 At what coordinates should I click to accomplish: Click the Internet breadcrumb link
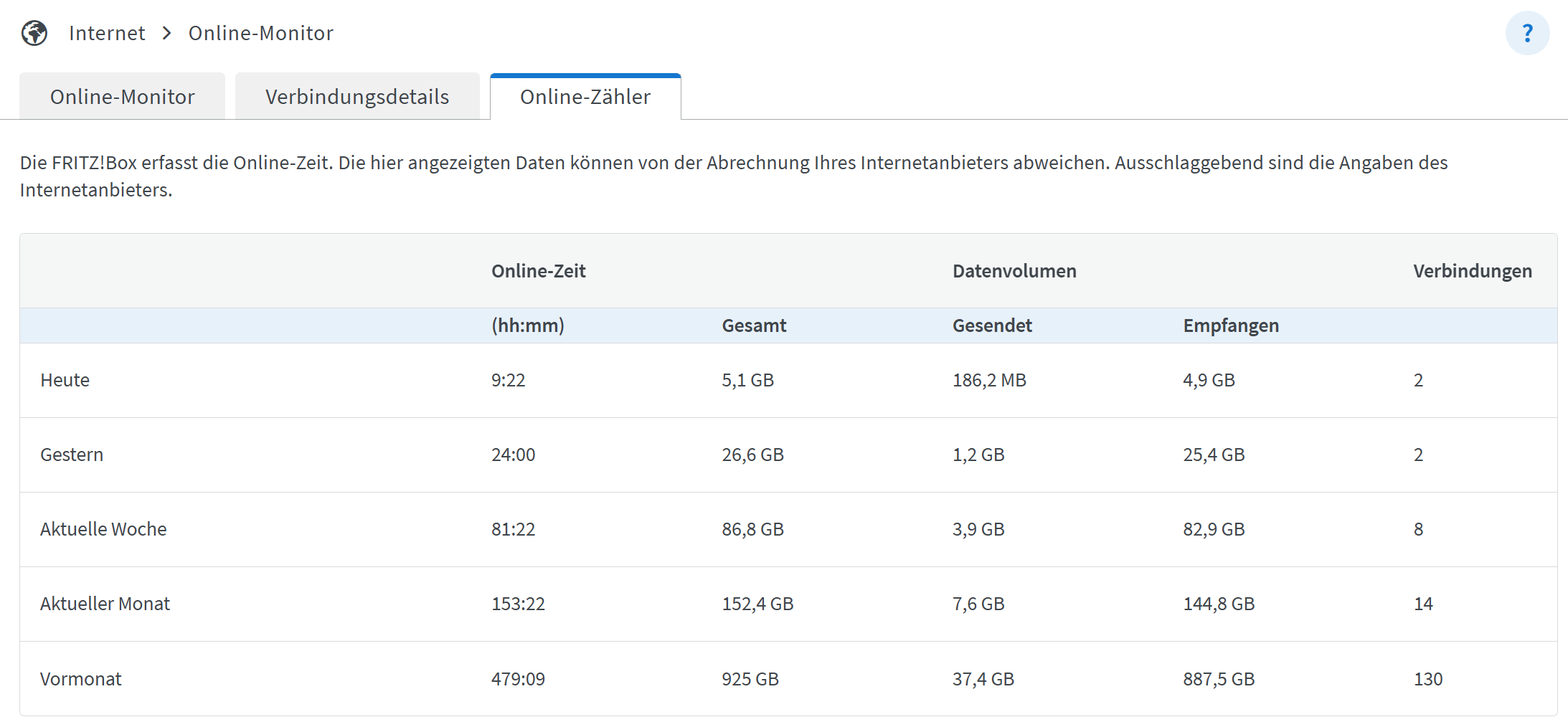105,32
